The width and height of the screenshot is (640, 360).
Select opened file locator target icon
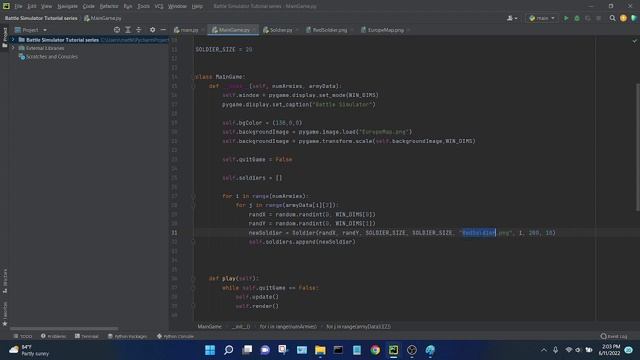pos(117,30)
